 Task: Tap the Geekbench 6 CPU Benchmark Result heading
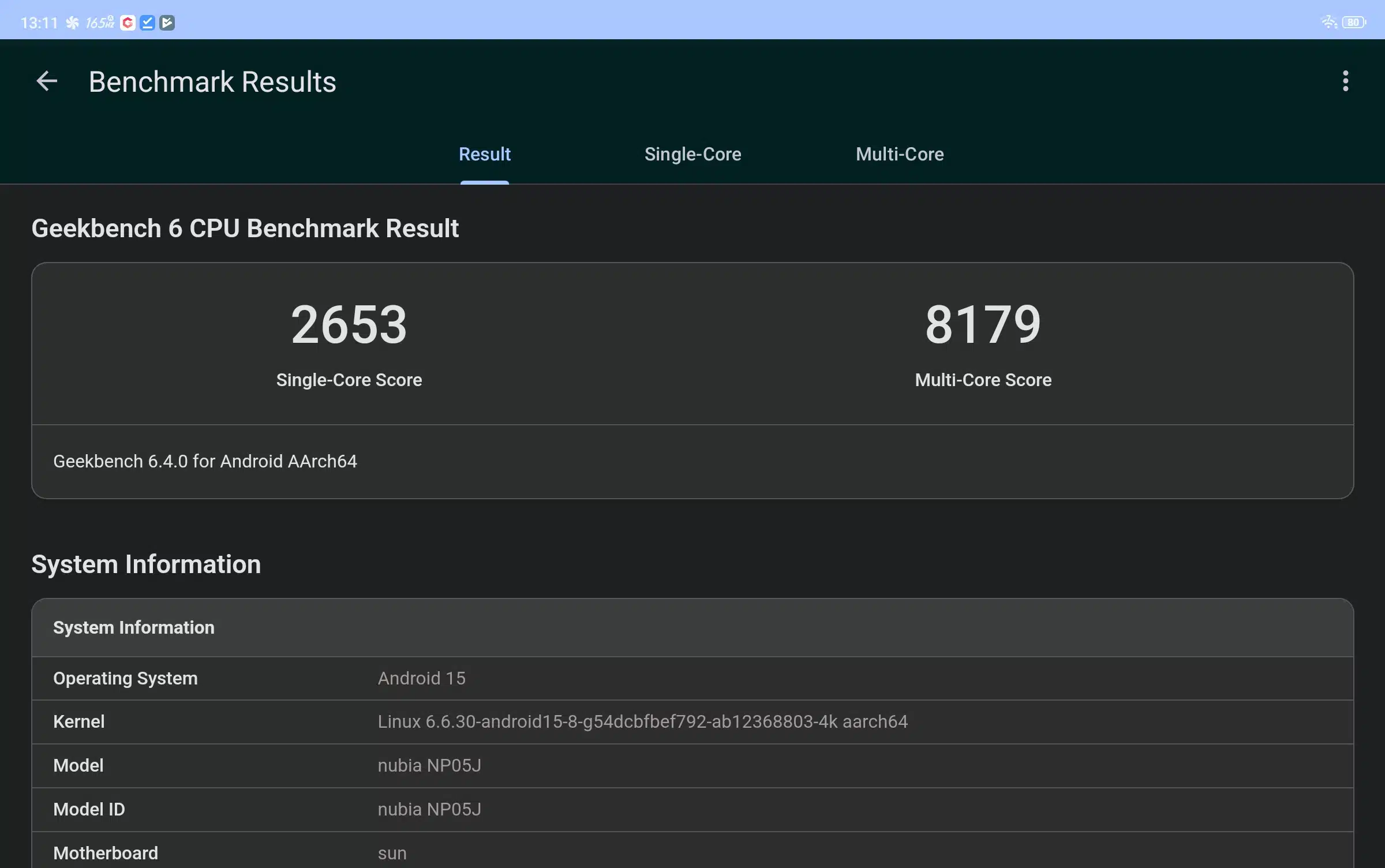245,228
